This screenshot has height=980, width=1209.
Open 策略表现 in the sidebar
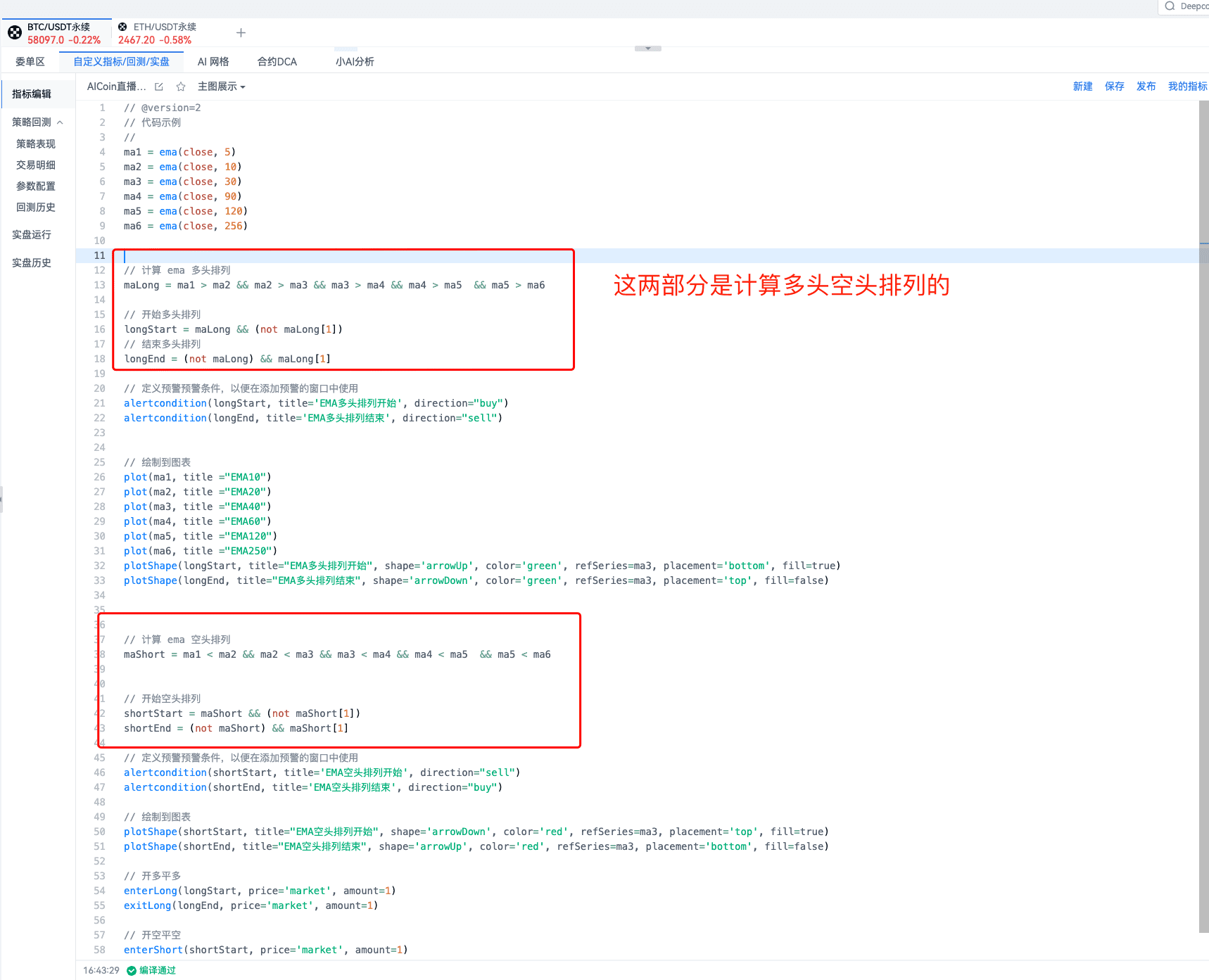tap(36, 144)
